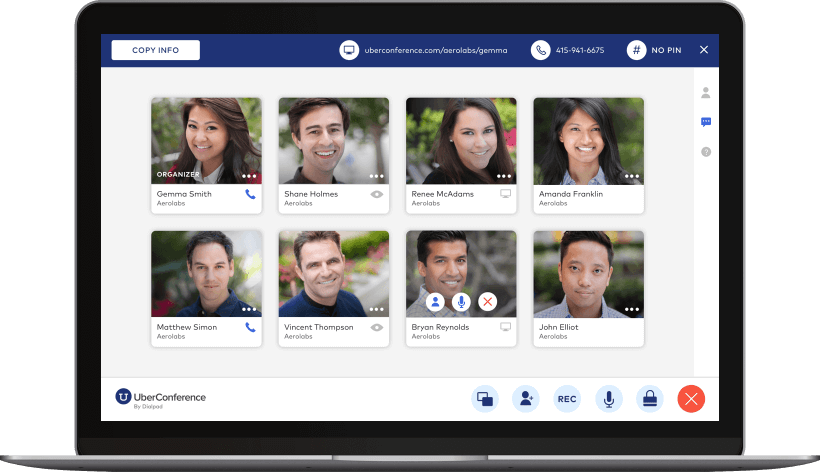Open more options on John Elliot card

[632, 309]
